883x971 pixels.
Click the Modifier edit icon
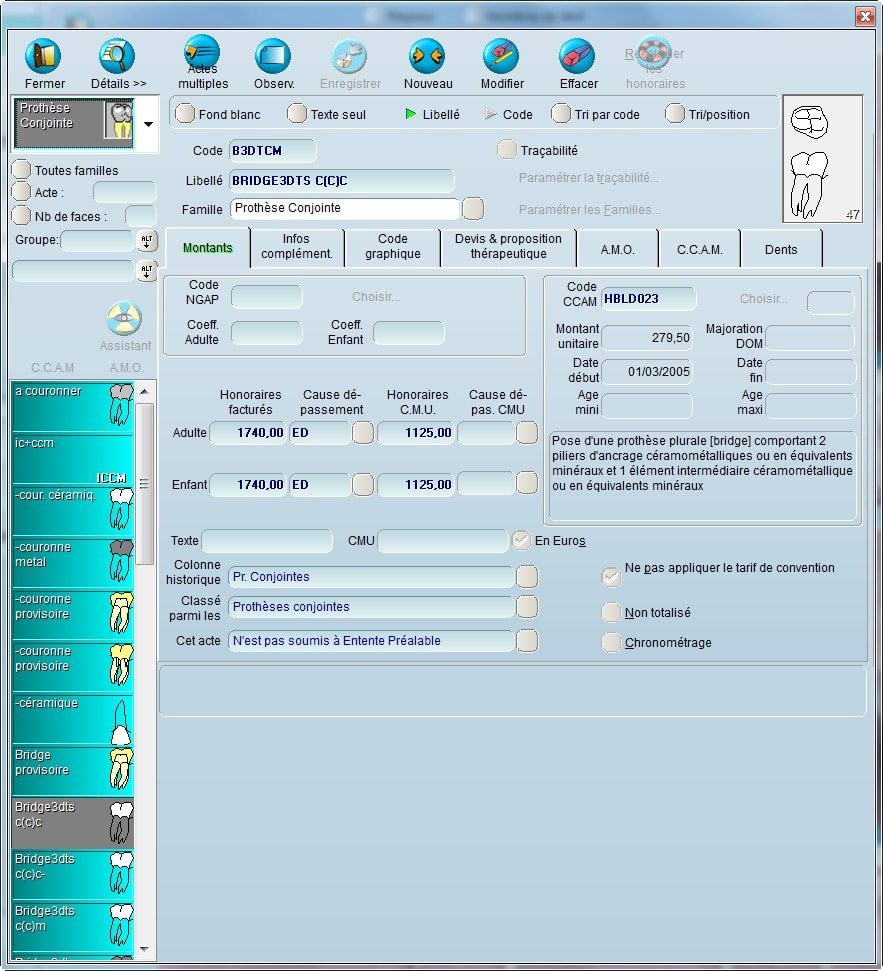(x=501, y=57)
